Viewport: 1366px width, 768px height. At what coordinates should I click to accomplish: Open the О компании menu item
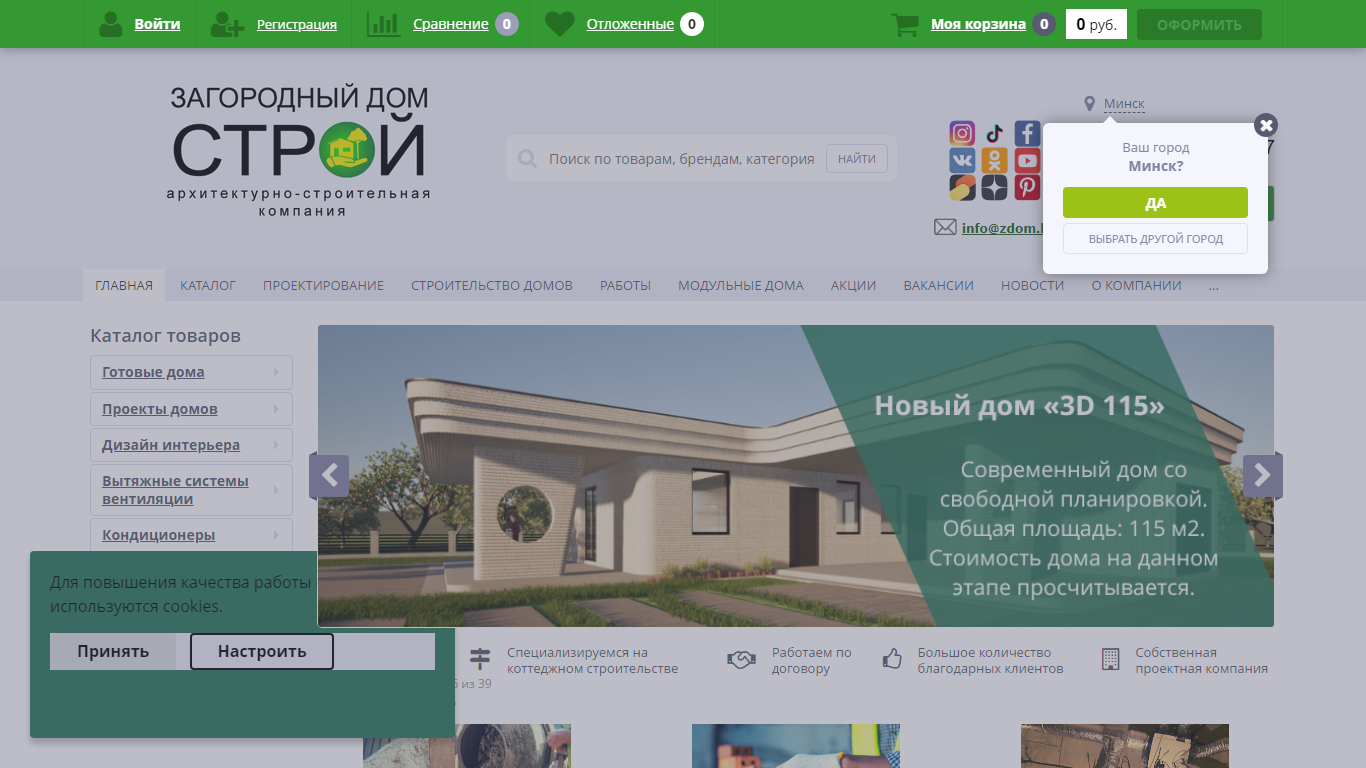[1136, 285]
